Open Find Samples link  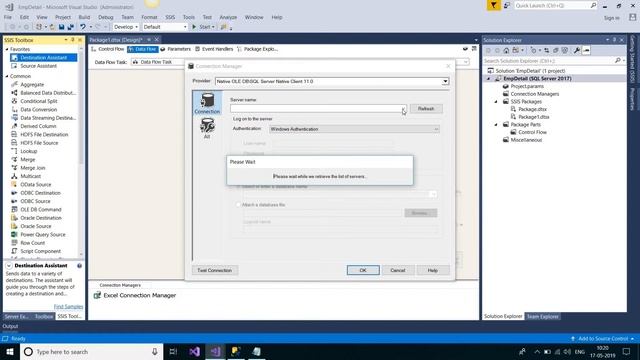[x=68, y=307]
